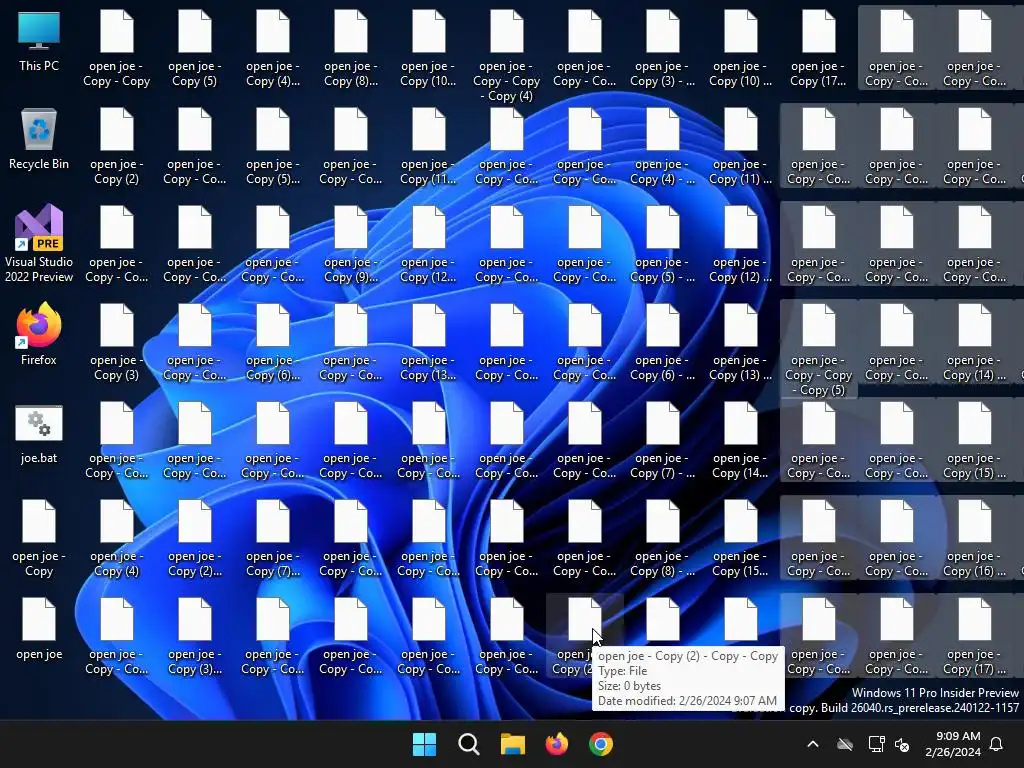Select file "open joe - Copy (3)..."
This screenshot has height=768, width=1024.
coord(195,636)
